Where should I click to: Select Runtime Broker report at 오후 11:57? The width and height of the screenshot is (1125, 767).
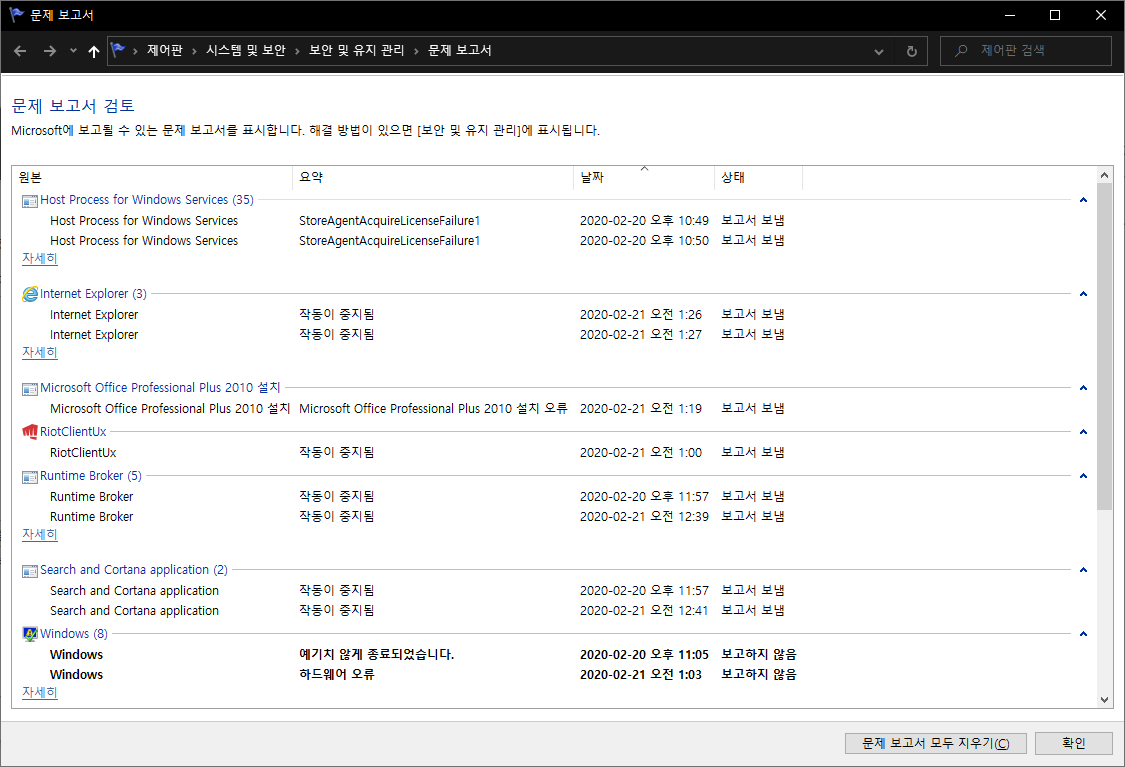417,497
